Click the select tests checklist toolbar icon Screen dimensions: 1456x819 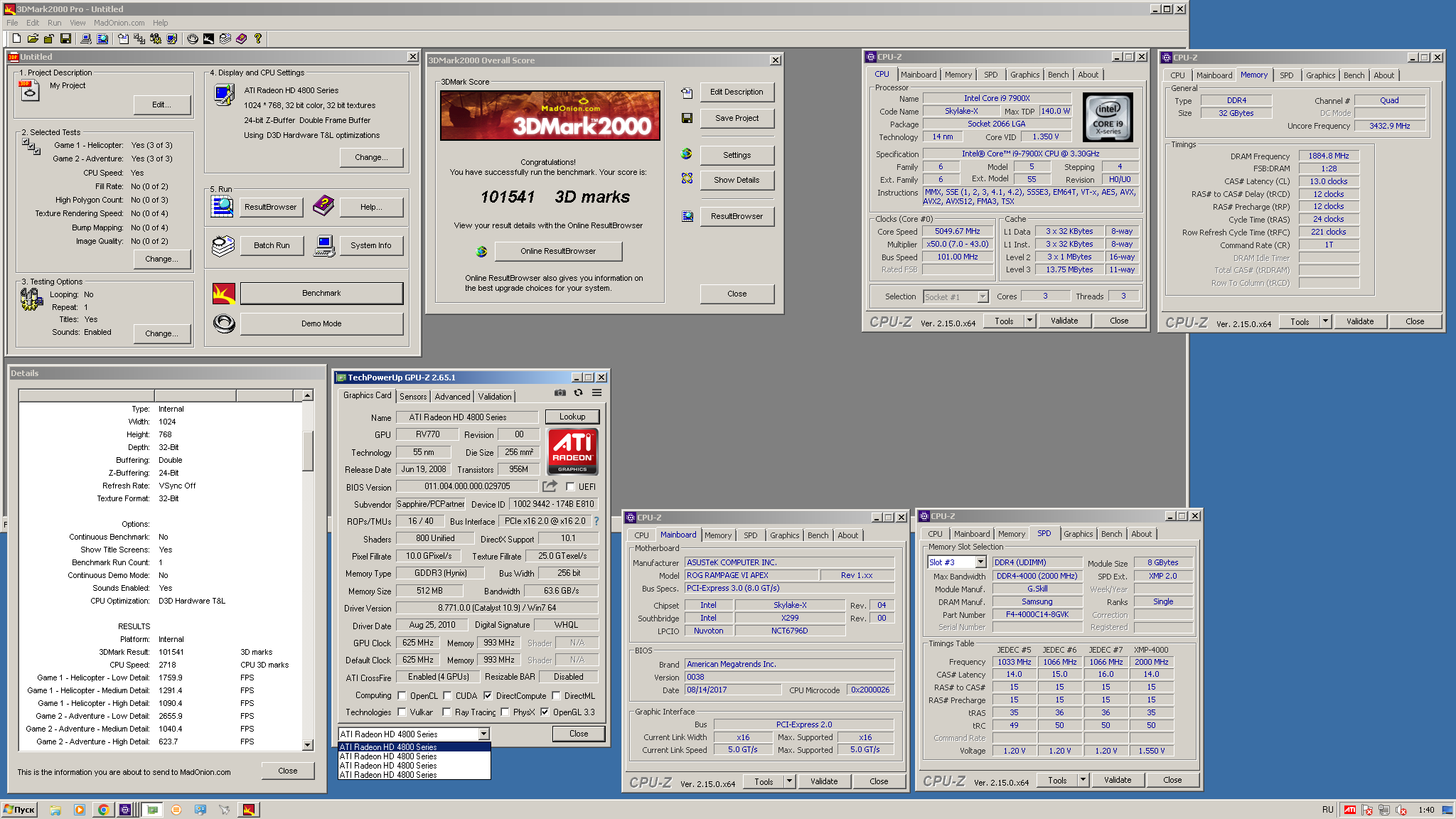(139, 38)
